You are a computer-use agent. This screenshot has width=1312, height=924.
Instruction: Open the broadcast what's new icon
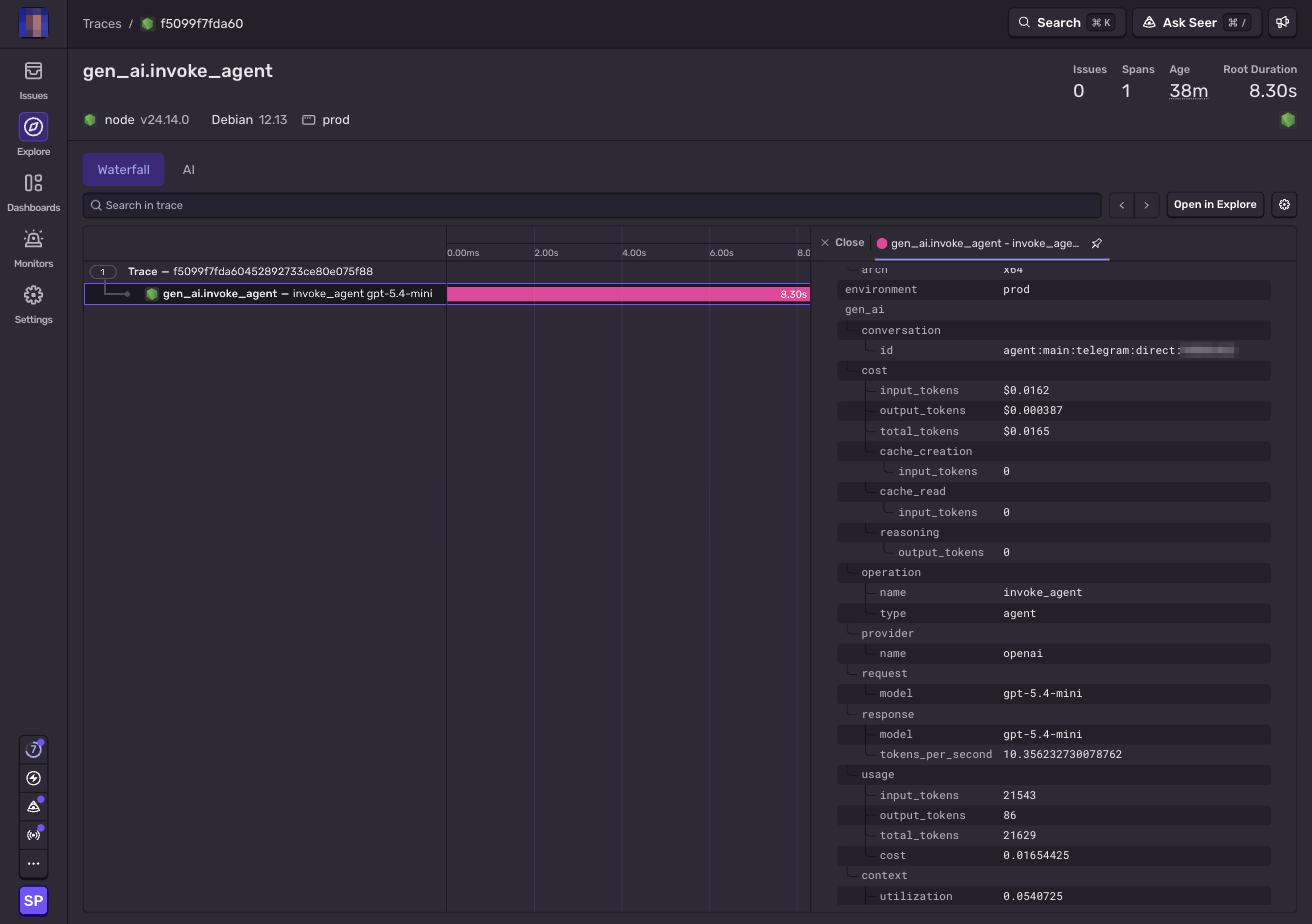pyautogui.click(x=33, y=834)
